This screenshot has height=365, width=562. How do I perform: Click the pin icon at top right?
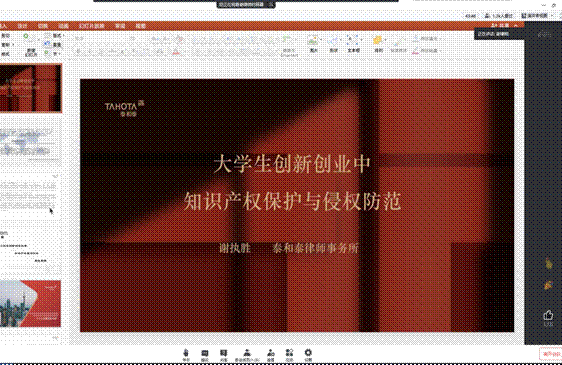pos(554,5)
